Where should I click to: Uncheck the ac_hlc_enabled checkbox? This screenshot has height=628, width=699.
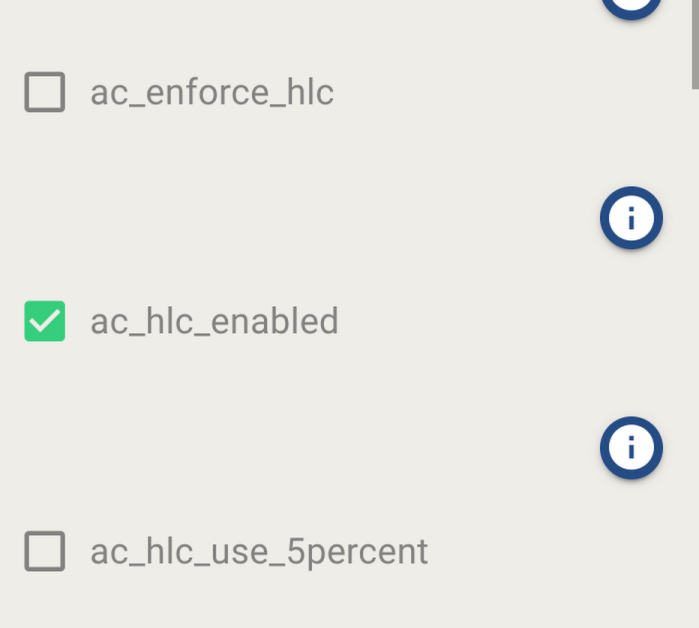45,321
